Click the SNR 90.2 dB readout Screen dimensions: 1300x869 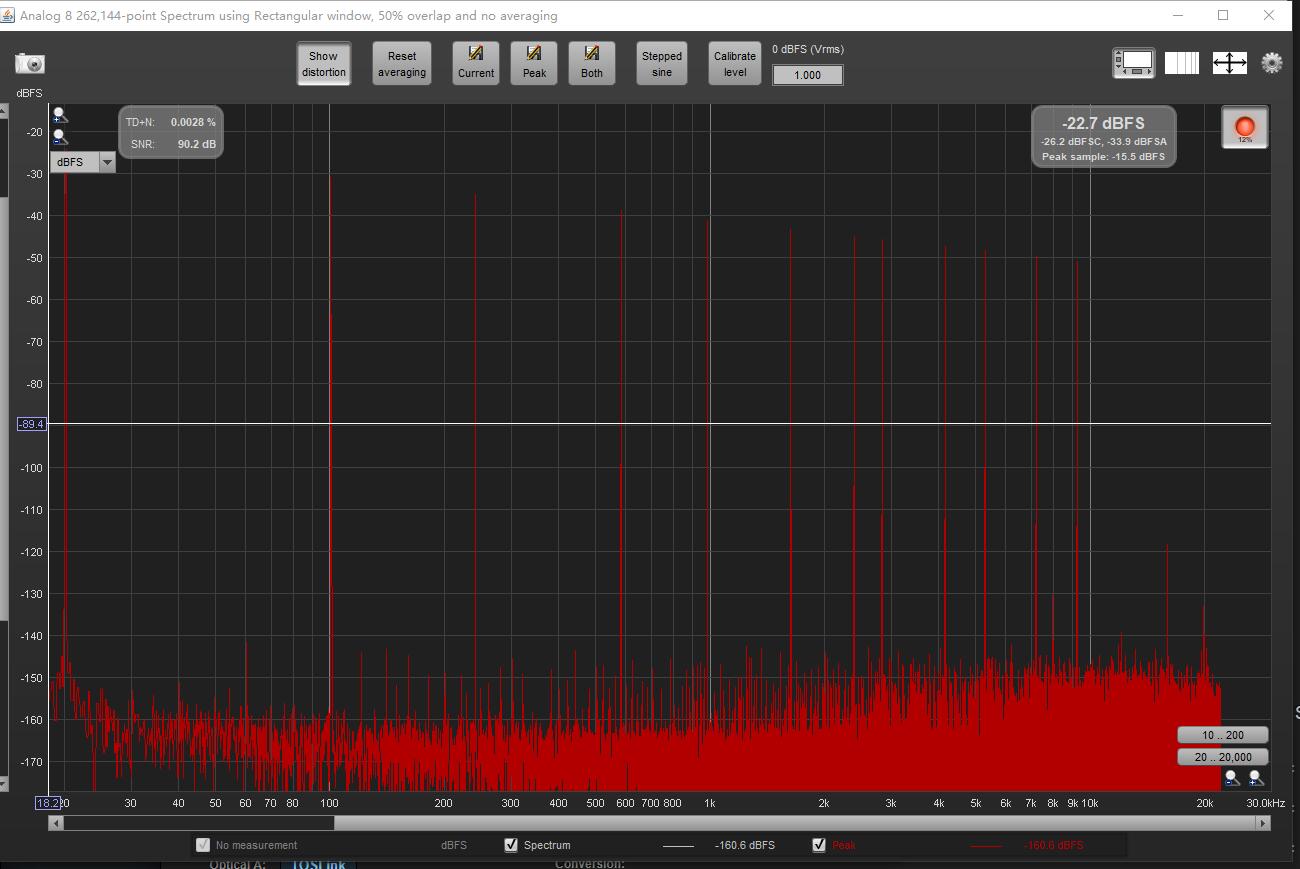click(x=173, y=144)
